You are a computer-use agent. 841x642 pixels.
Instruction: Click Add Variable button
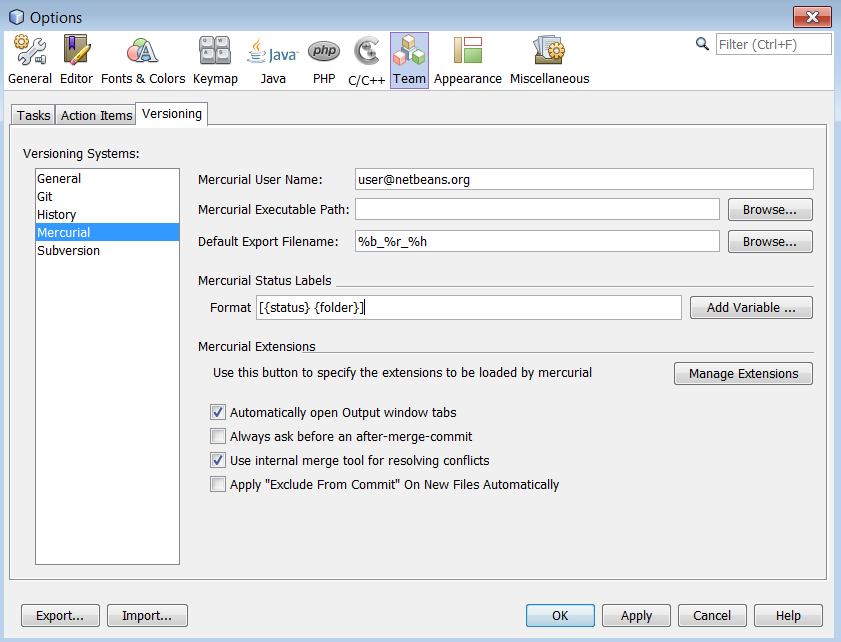751,308
